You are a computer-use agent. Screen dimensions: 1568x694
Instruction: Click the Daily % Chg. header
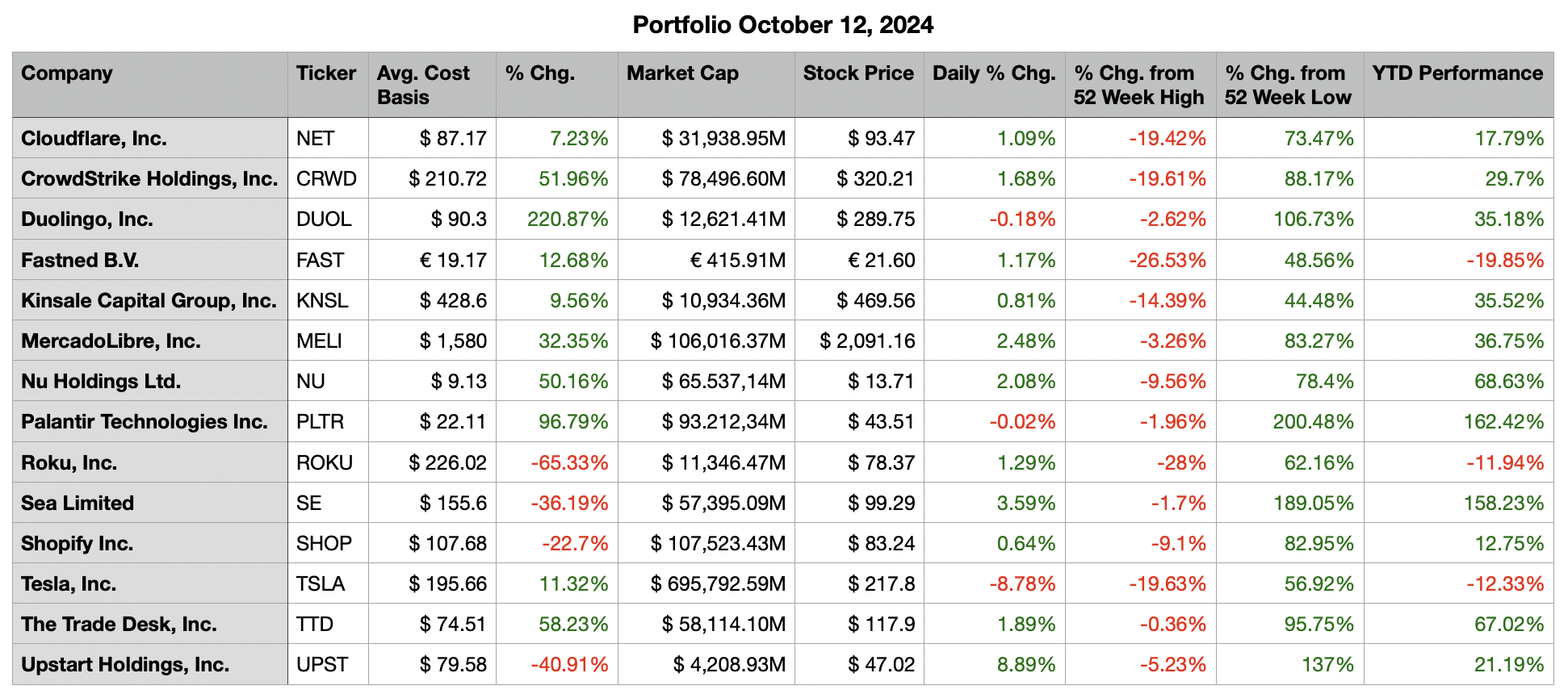tap(993, 73)
